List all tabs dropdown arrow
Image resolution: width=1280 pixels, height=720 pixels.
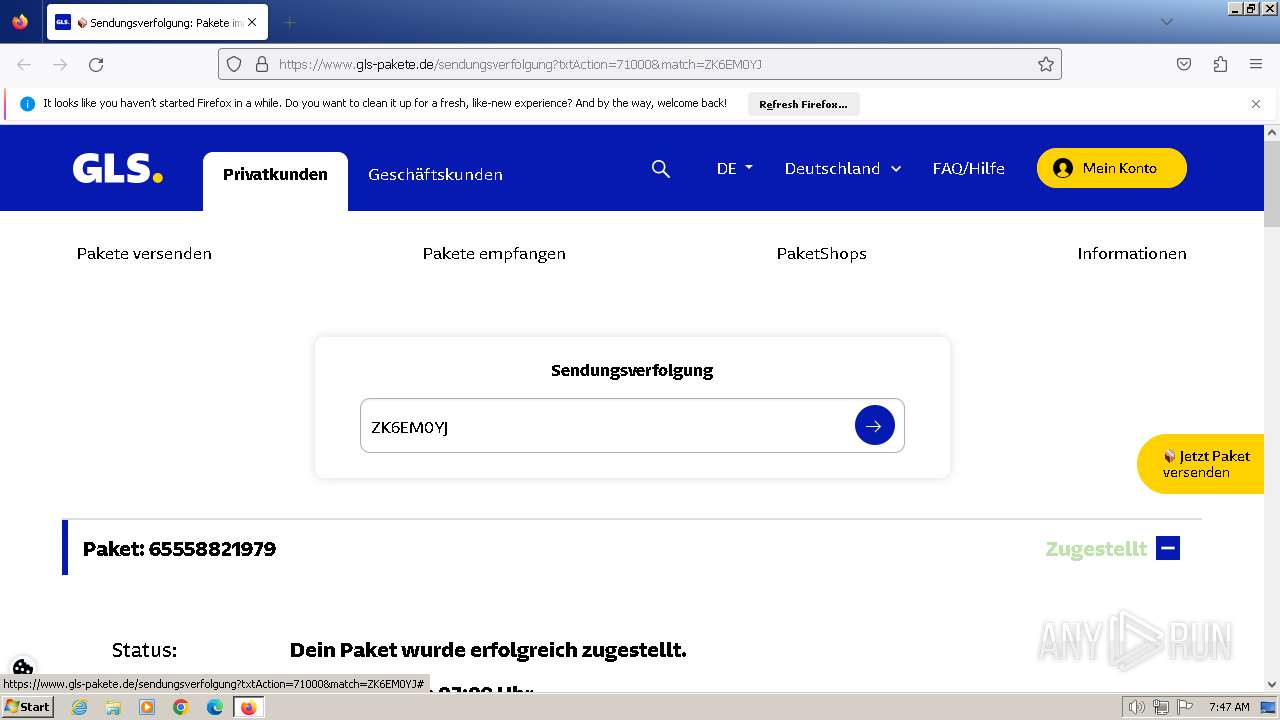pos(1166,22)
